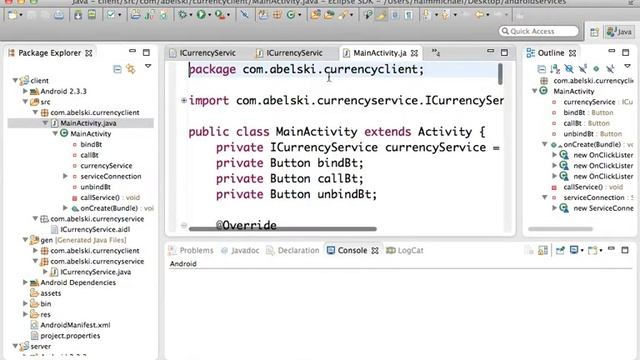Image resolution: width=640 pixels, height=360 pixels.
Task: Toggle Sort in Outline toolbar
Action: click(x=555, y=69)
